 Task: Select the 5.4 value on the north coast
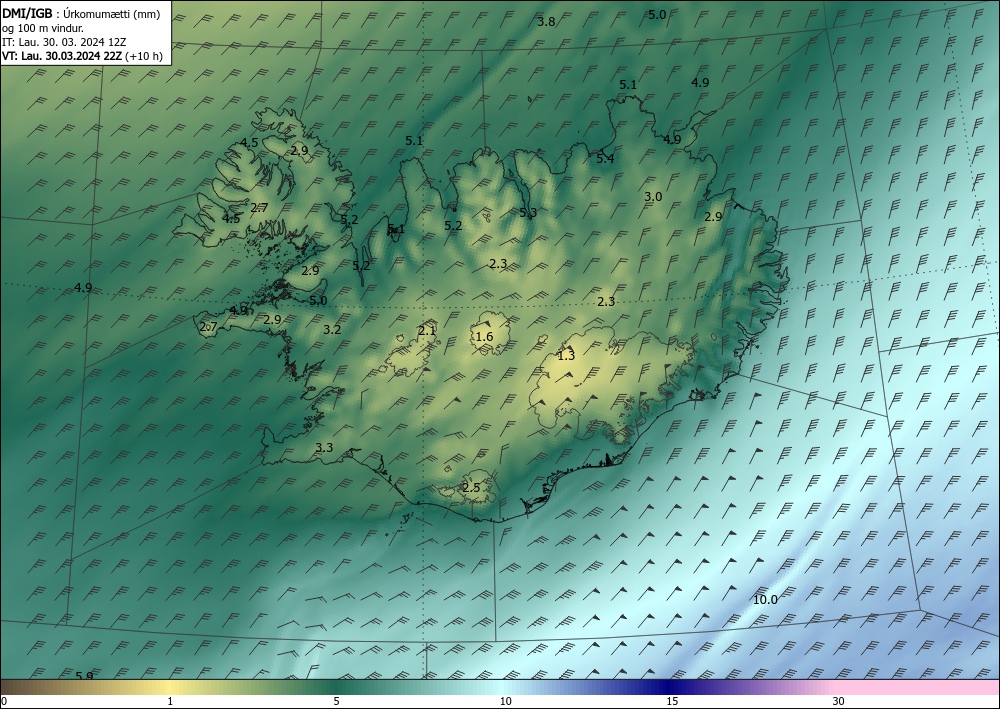(x=605, y=159)
